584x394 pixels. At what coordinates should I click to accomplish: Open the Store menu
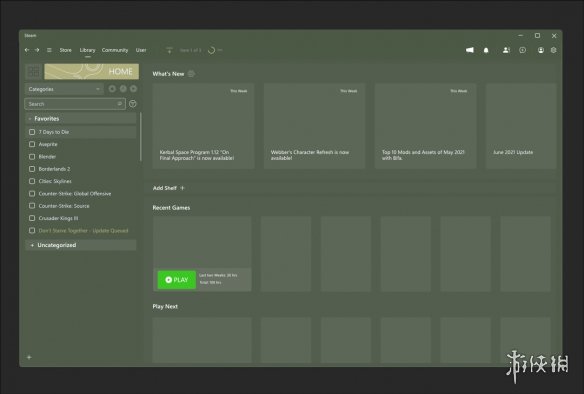[x=66, y=50]
